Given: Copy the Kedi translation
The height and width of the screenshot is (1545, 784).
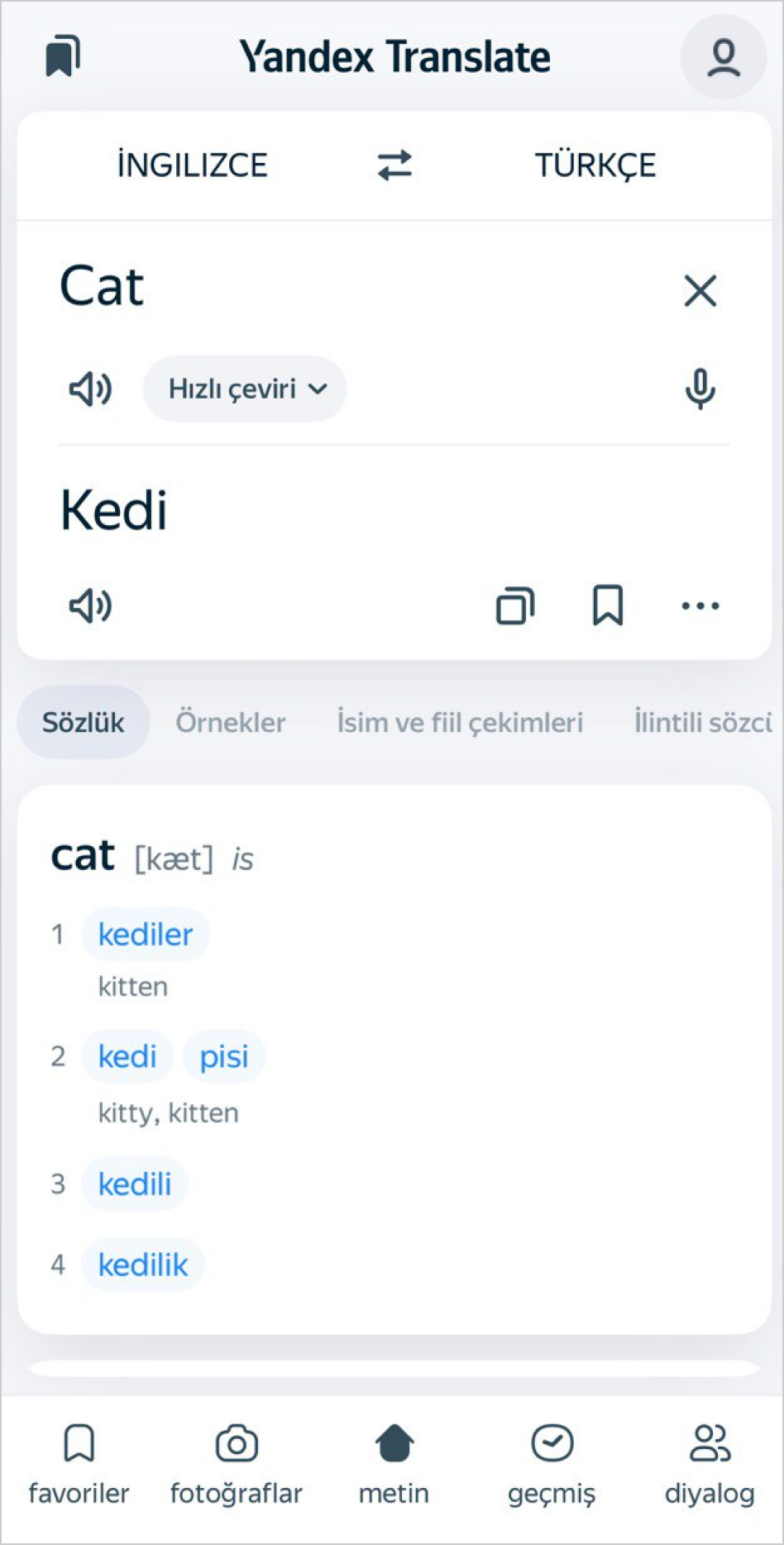Looking at the screenshot, I should 514,605.
